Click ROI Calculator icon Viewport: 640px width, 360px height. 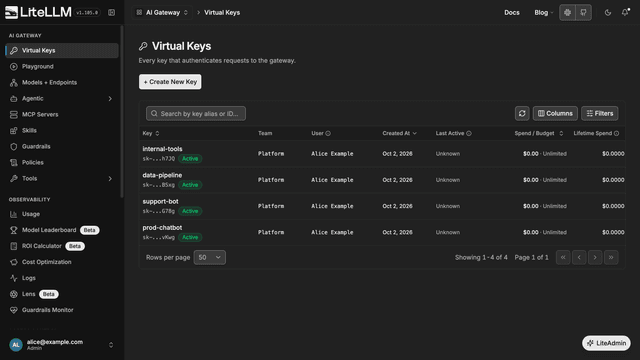13,246
